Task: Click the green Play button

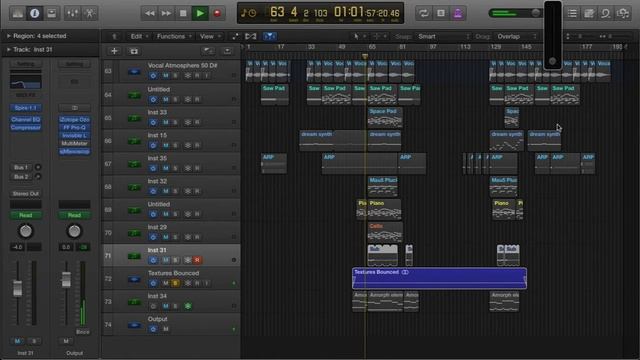Action: coord(200,13)
